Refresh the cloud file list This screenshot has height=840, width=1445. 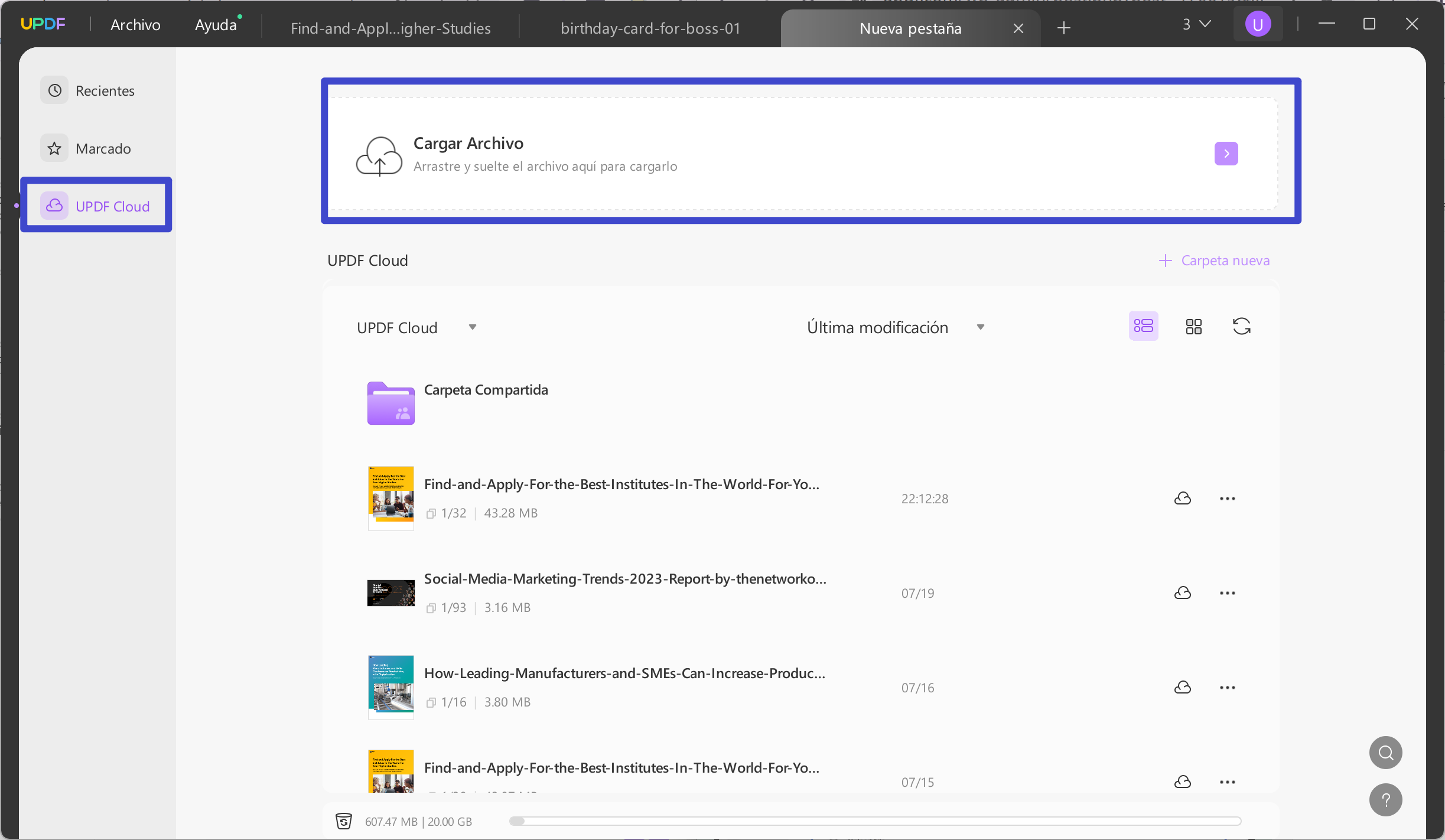[1242, 326]
